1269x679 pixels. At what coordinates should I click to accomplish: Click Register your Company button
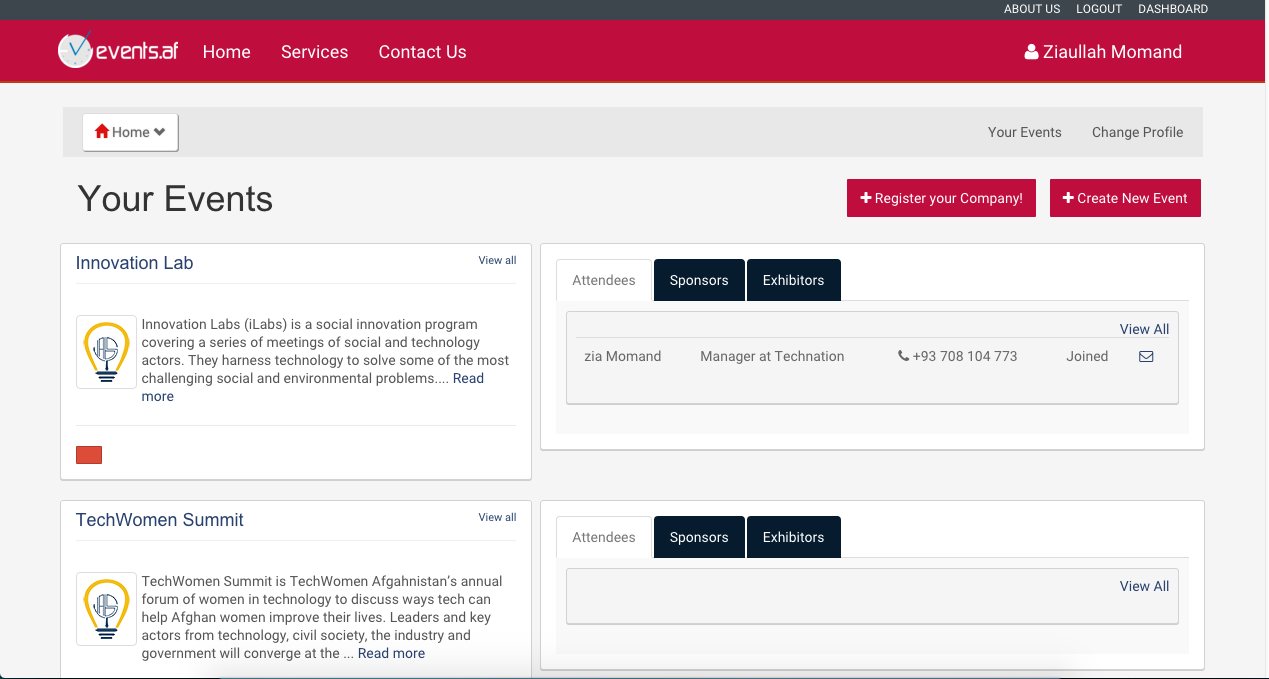coord(940,198)
